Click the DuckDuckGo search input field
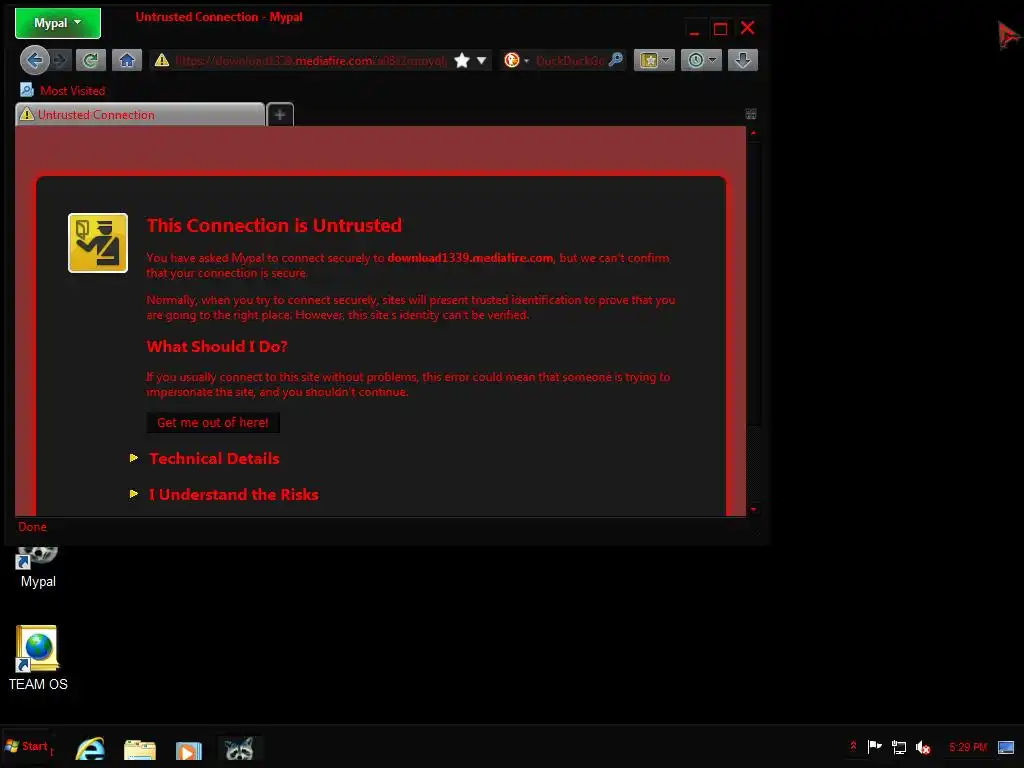 pos(569,61)
